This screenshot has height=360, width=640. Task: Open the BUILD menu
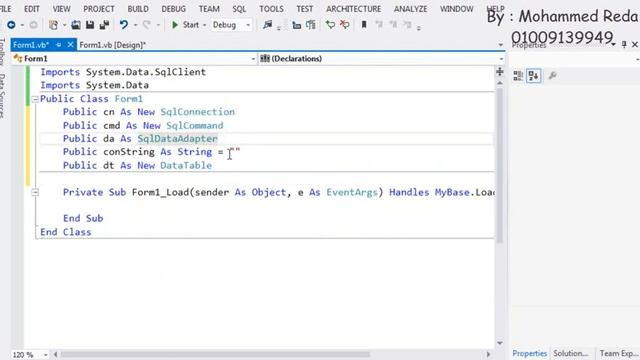[x=138, y=9]
